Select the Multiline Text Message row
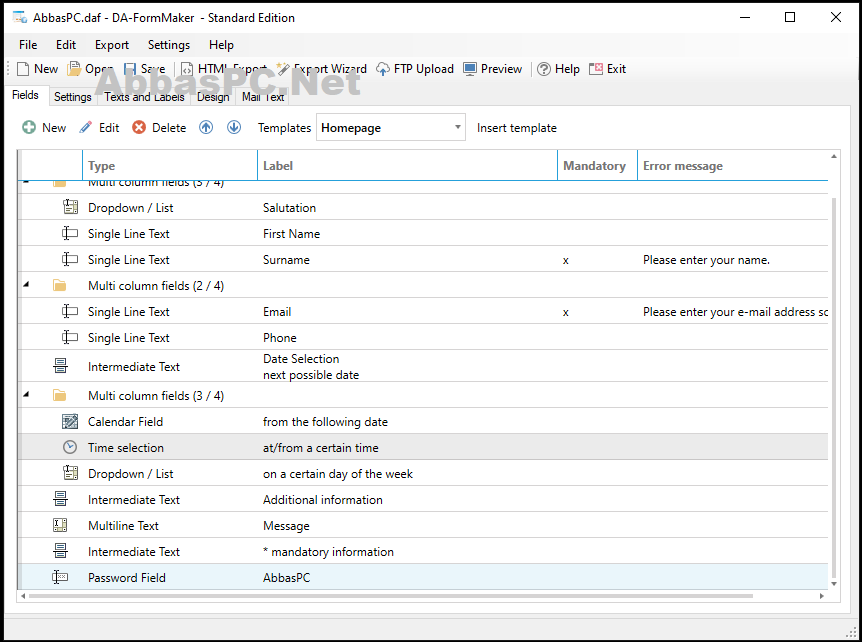 pos(423,525)
